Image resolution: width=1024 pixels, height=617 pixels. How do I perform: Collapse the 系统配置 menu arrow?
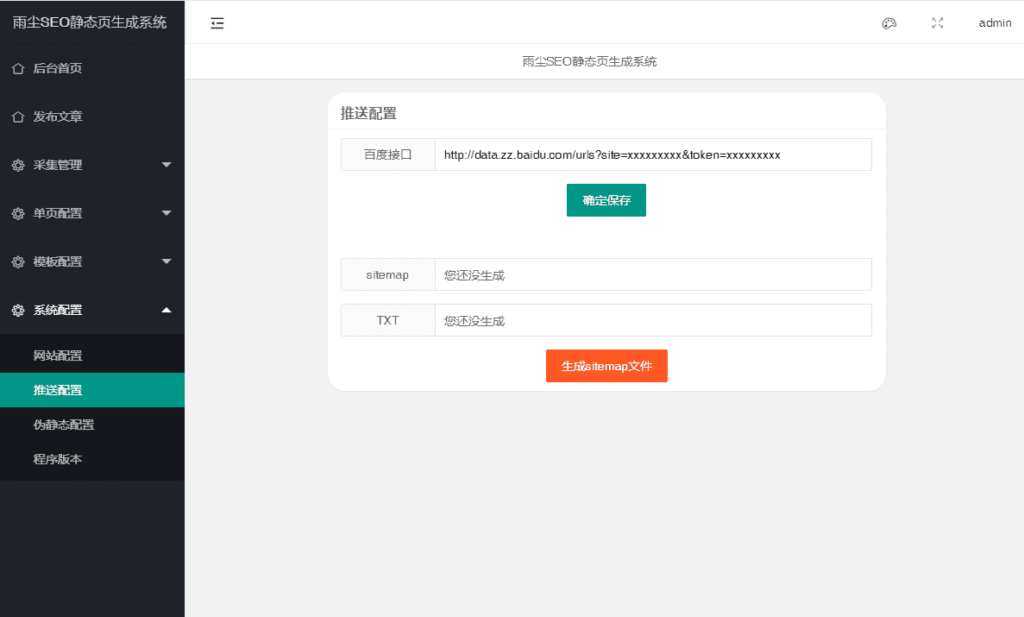[x=167, y=309]
